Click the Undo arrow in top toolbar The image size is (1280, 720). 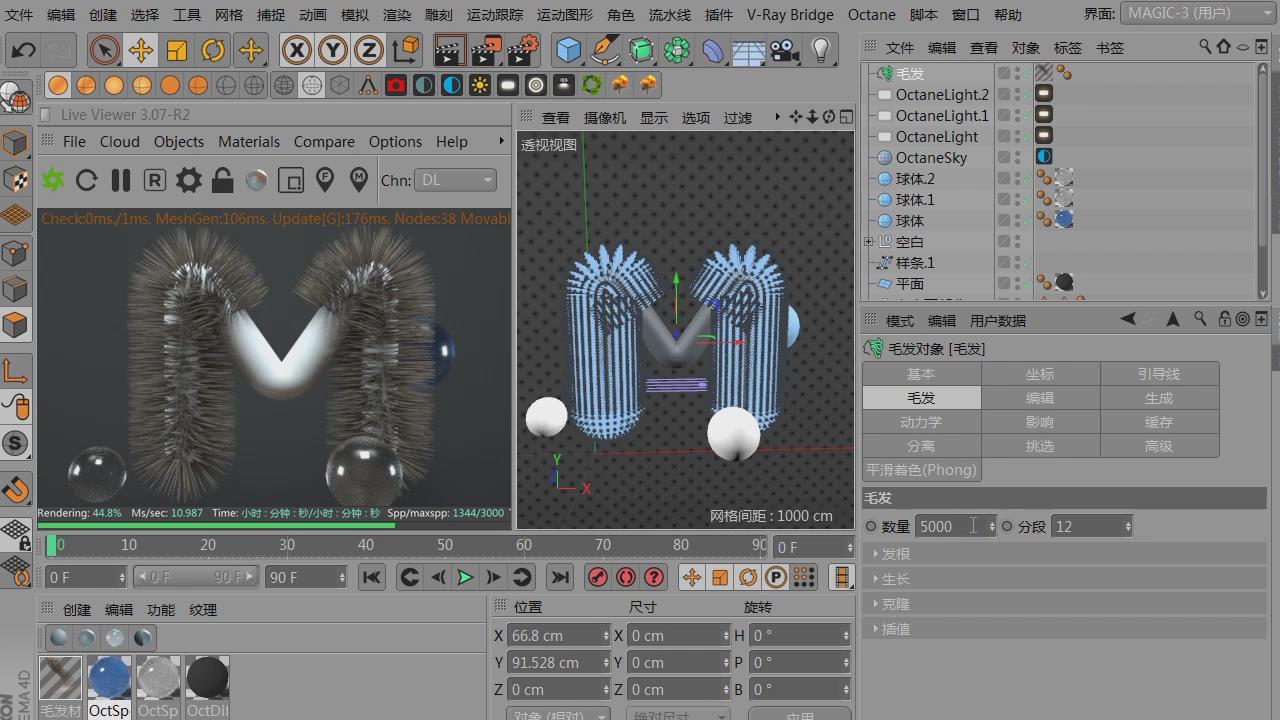(x=24, y=50)
